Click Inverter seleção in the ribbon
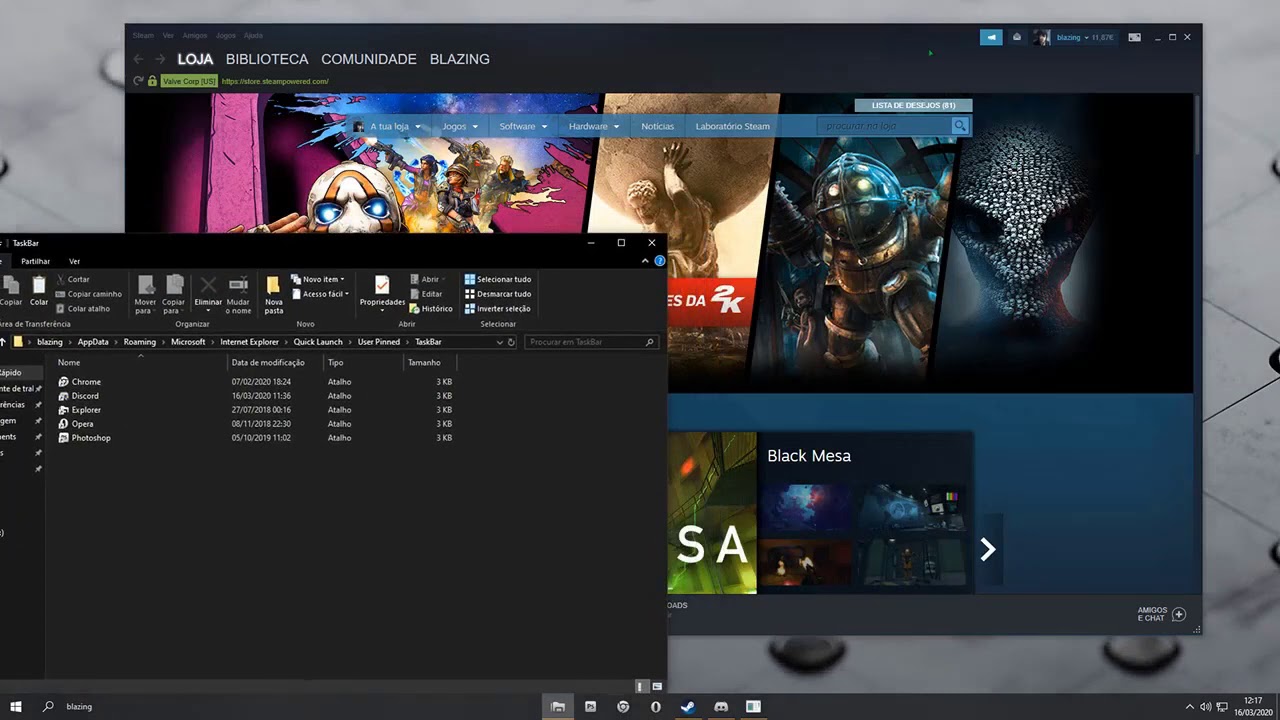 pyautogui.click(x=497, y=309)
